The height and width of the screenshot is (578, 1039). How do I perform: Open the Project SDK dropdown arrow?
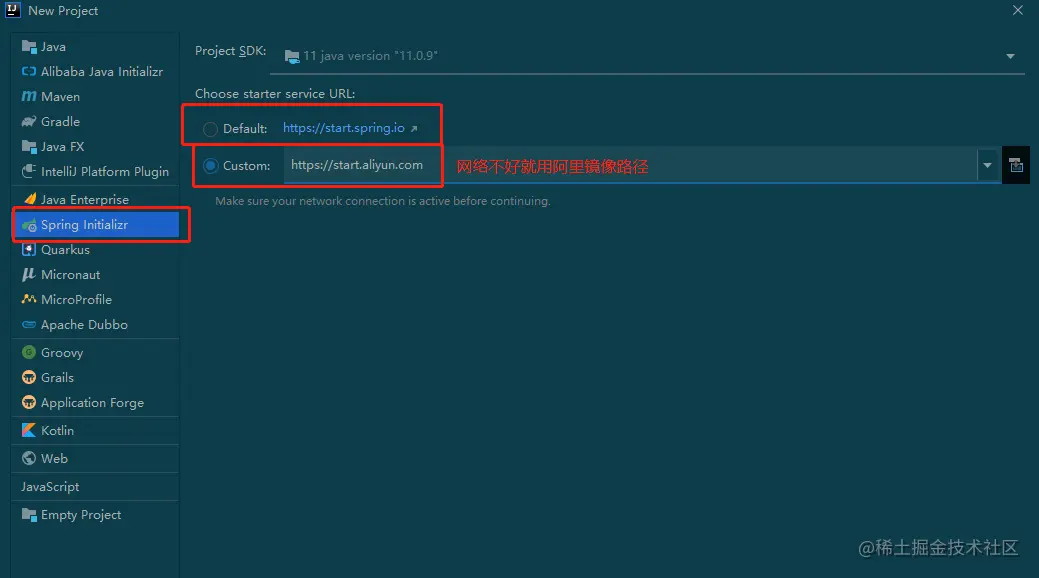click(x=1010, y=56)
